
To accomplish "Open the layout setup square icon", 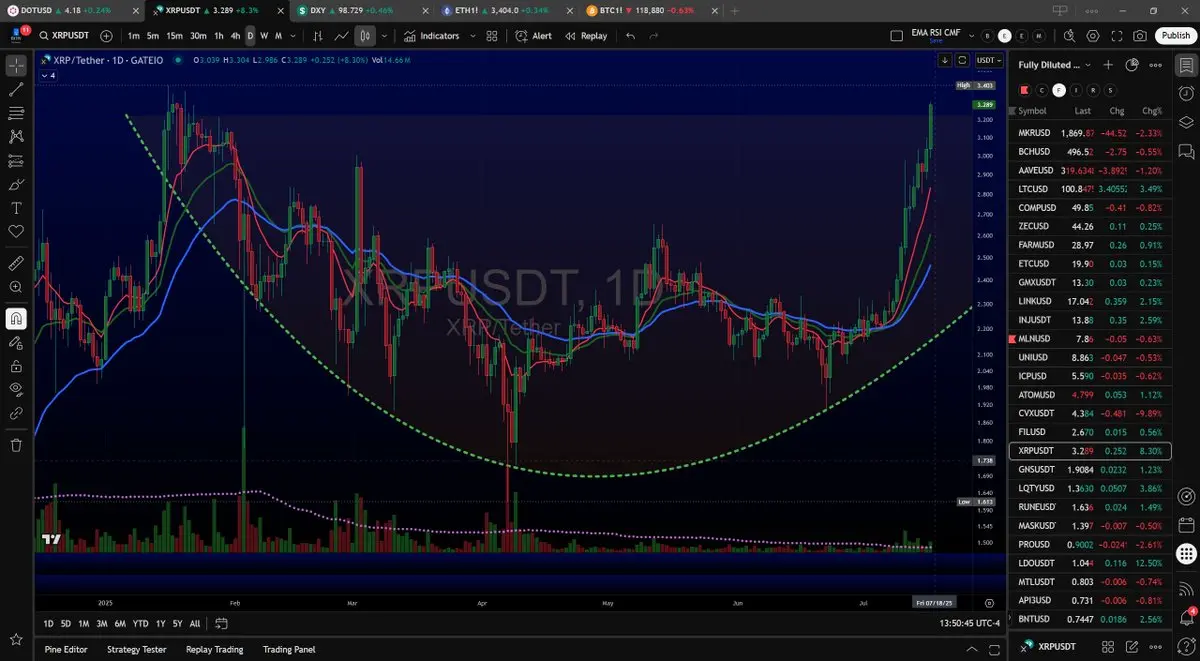I will (896, 36).
